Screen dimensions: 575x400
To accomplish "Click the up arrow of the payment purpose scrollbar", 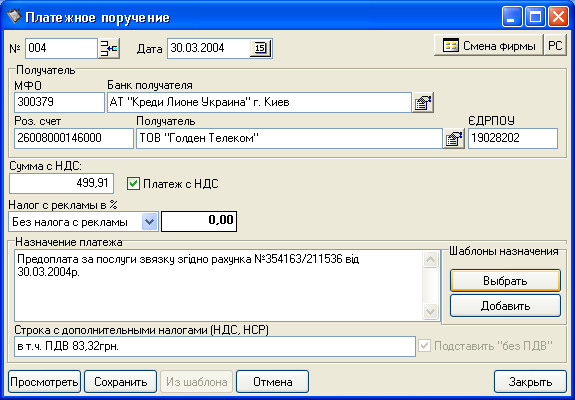I will (x=430, y=260).
